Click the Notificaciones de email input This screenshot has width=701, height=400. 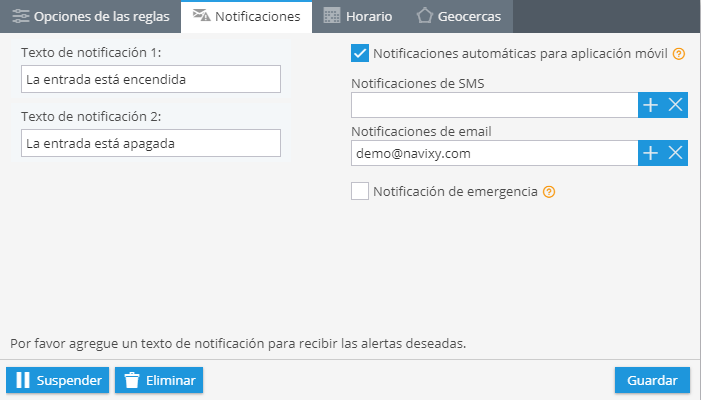pyautogui.click(x=494, y=153)
